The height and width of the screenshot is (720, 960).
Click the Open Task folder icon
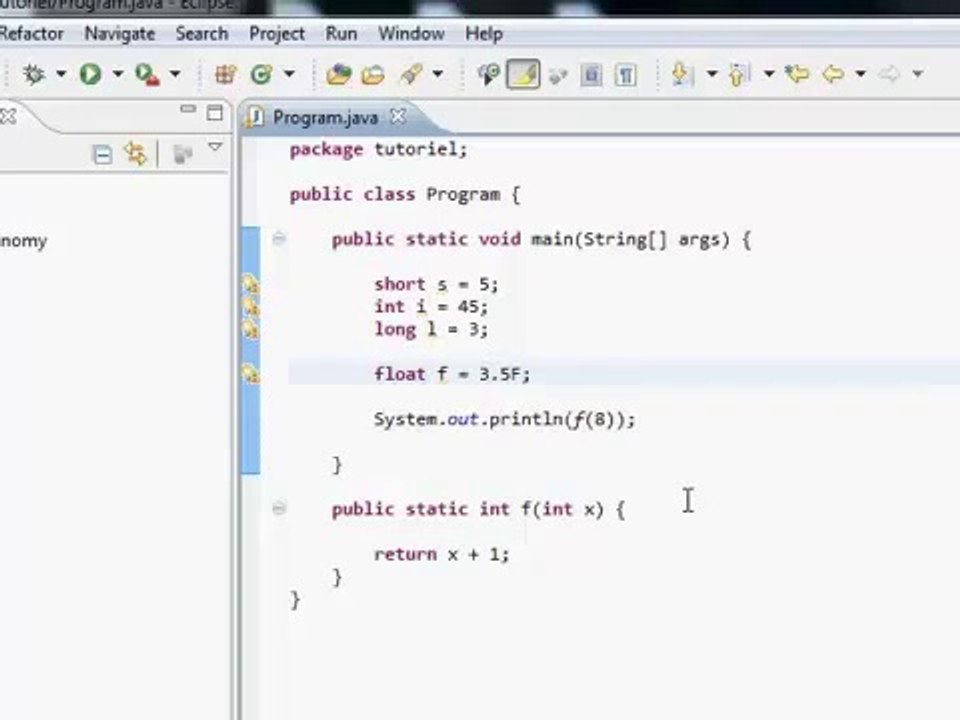point(373,75)
